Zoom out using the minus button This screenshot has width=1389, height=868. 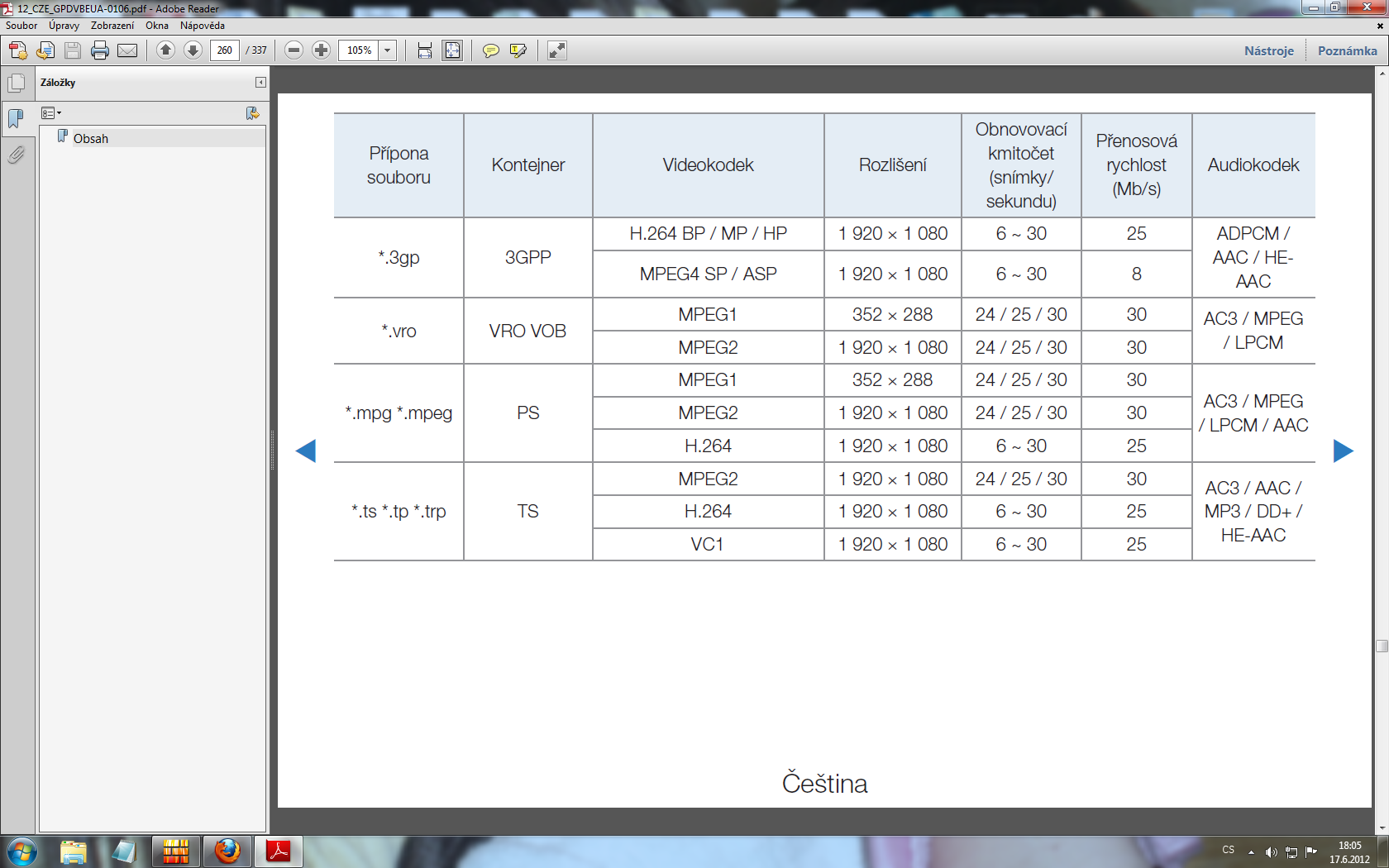pyautogui.click(x=294, y=50)
